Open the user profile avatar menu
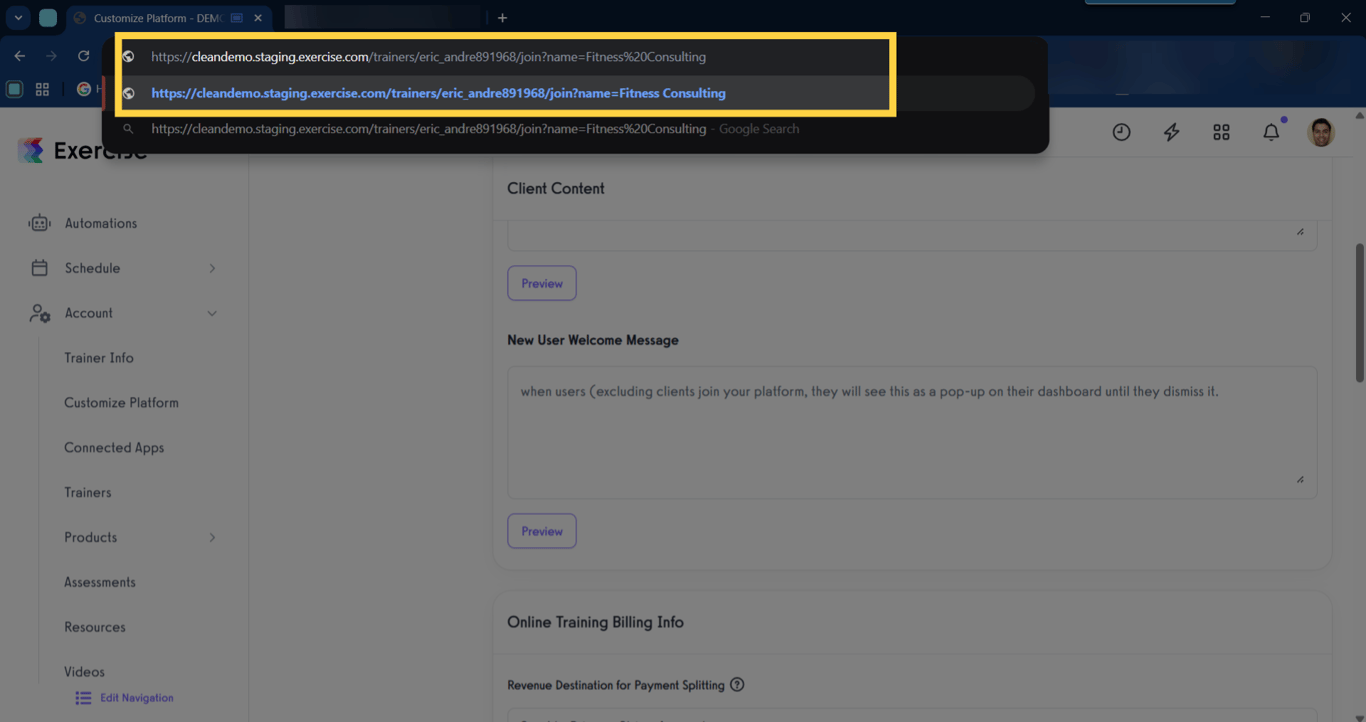Image resolution: width=1366 pixels, height=722 pixels. coord(1321,132)
